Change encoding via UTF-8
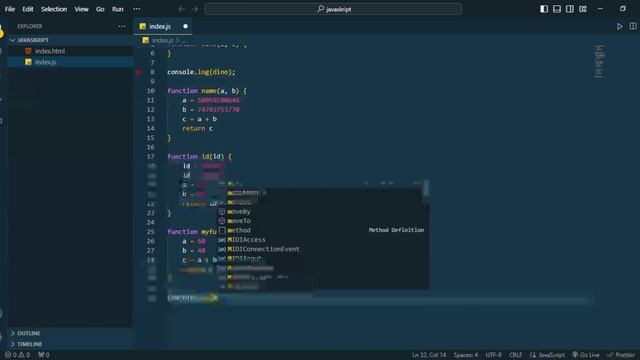Image resolution: width=640 pixels, height=360 pixels. pyautogui.click(x=493, y=355)
